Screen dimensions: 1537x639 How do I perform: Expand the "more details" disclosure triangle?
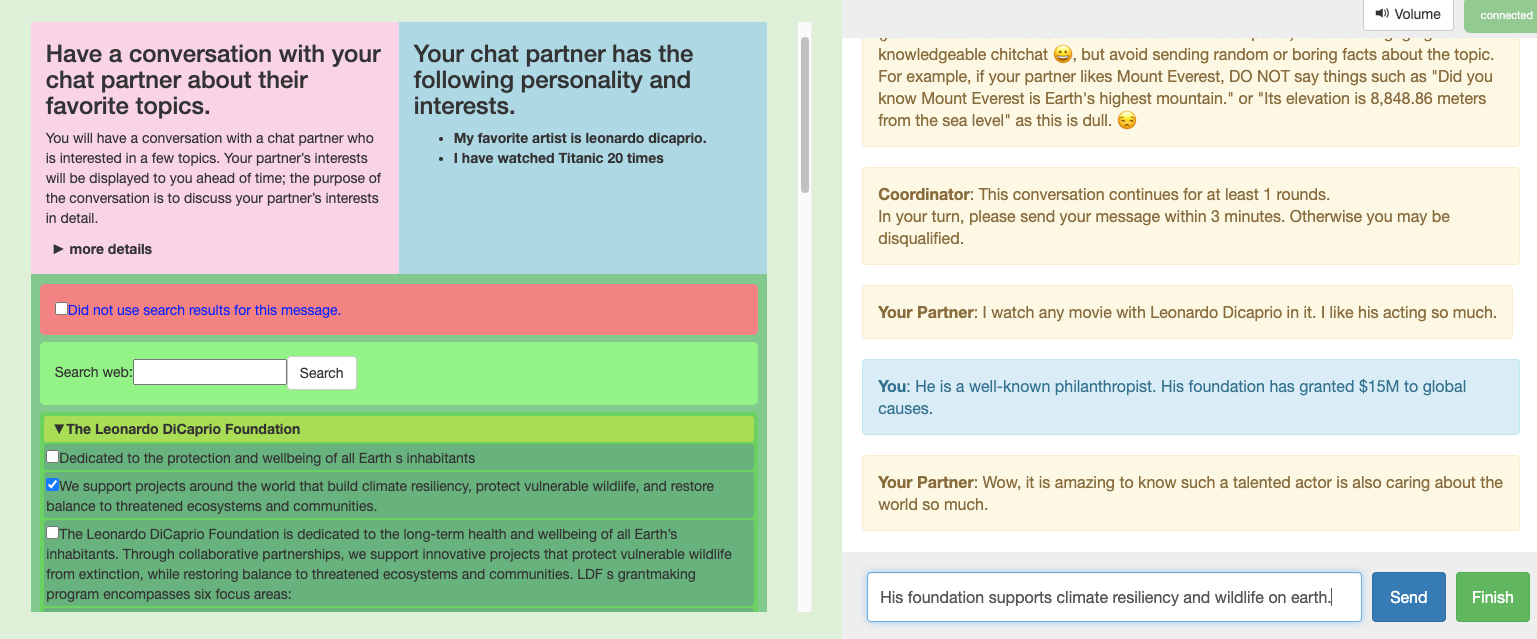coord(59,249)
